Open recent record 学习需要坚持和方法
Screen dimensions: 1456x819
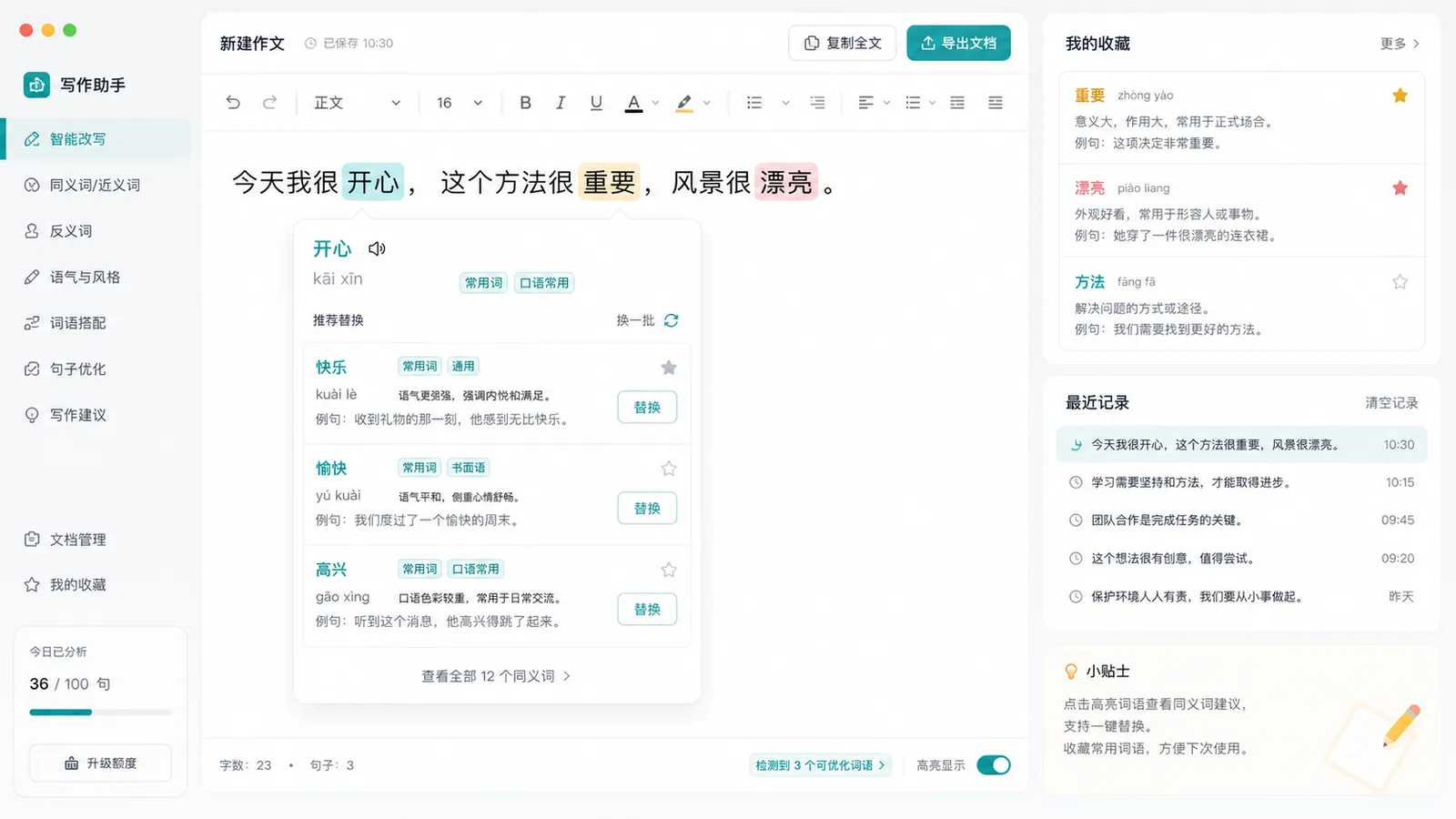pos(1241,483)
